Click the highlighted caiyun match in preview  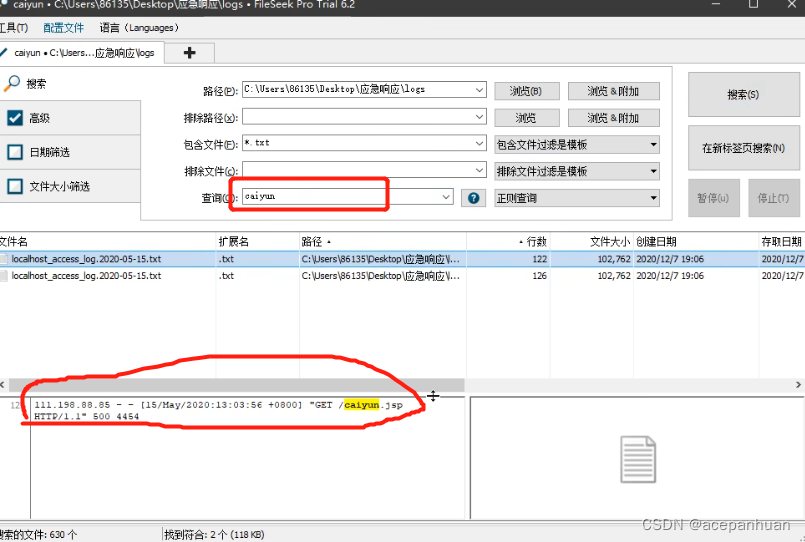(361, 405)
